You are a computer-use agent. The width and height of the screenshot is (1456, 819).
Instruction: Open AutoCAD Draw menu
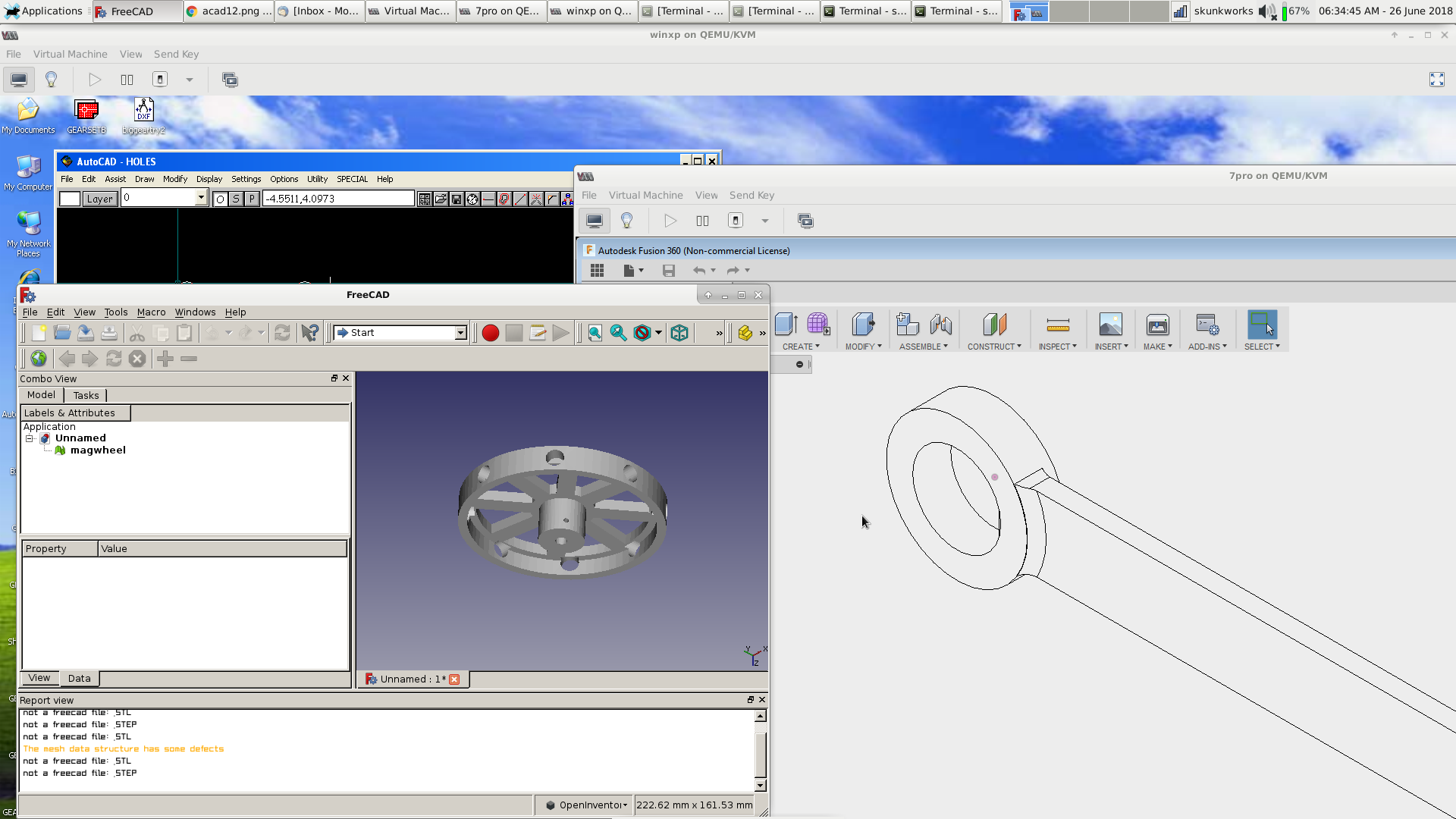pyautogui.click(x=144, y=180)
